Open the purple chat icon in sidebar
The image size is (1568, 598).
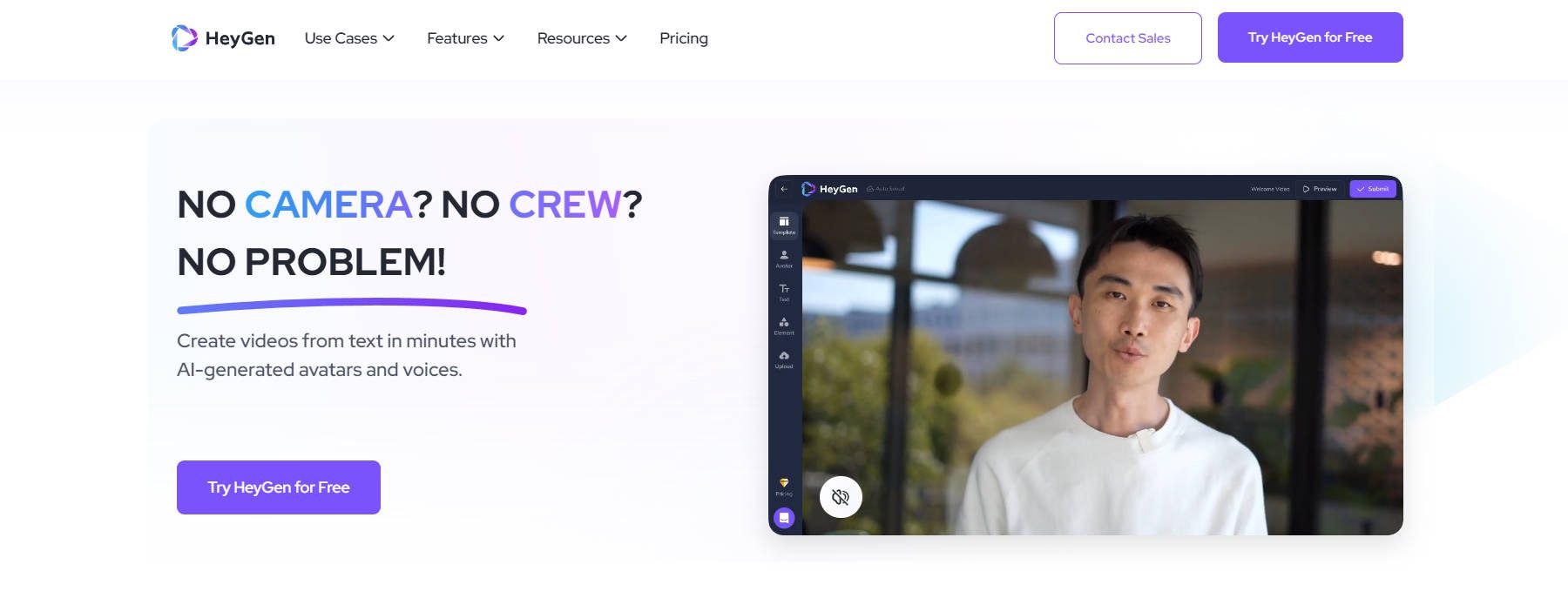pos(784,518)
